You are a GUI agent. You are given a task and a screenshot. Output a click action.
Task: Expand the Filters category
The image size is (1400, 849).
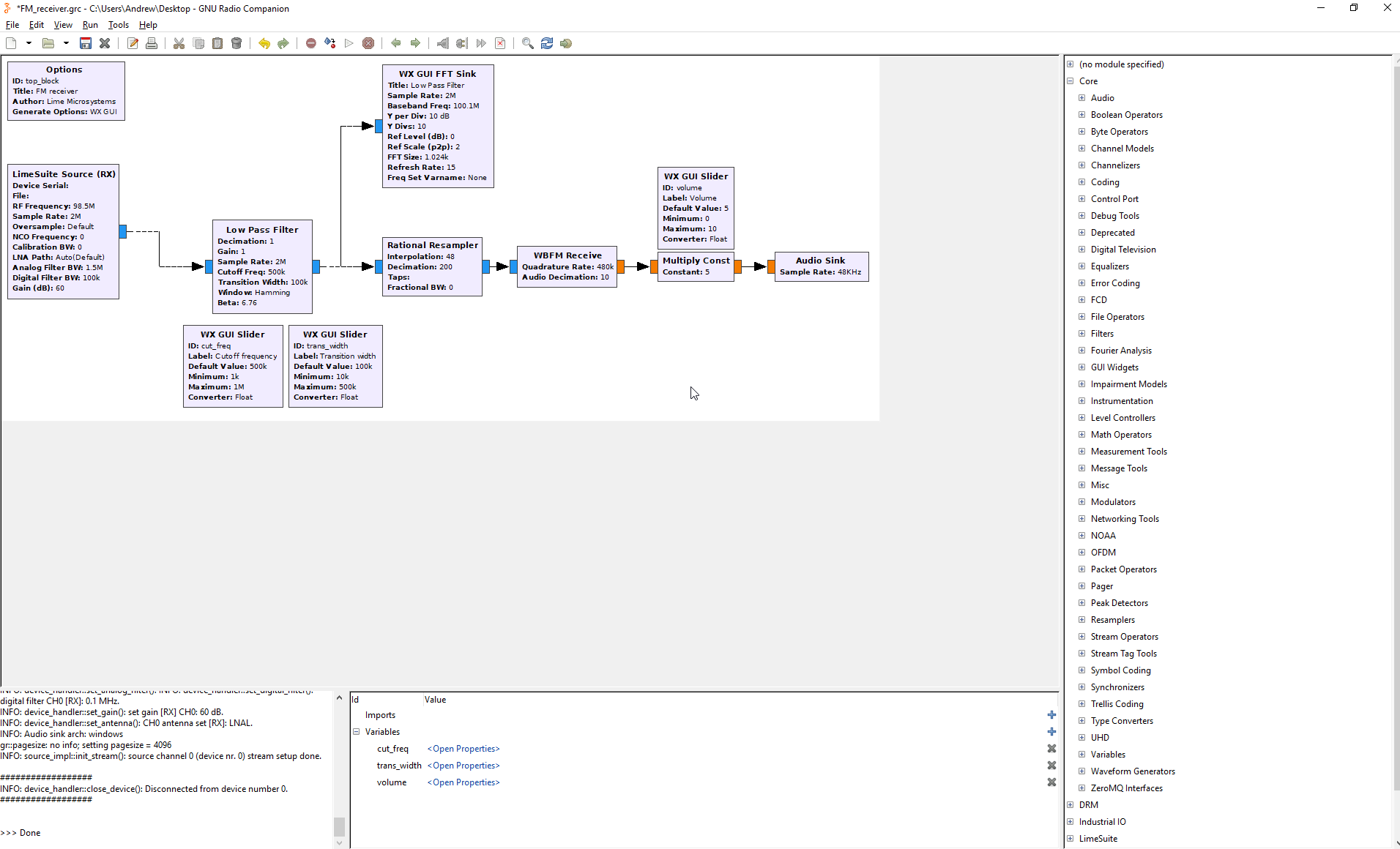pos(1081,334)
